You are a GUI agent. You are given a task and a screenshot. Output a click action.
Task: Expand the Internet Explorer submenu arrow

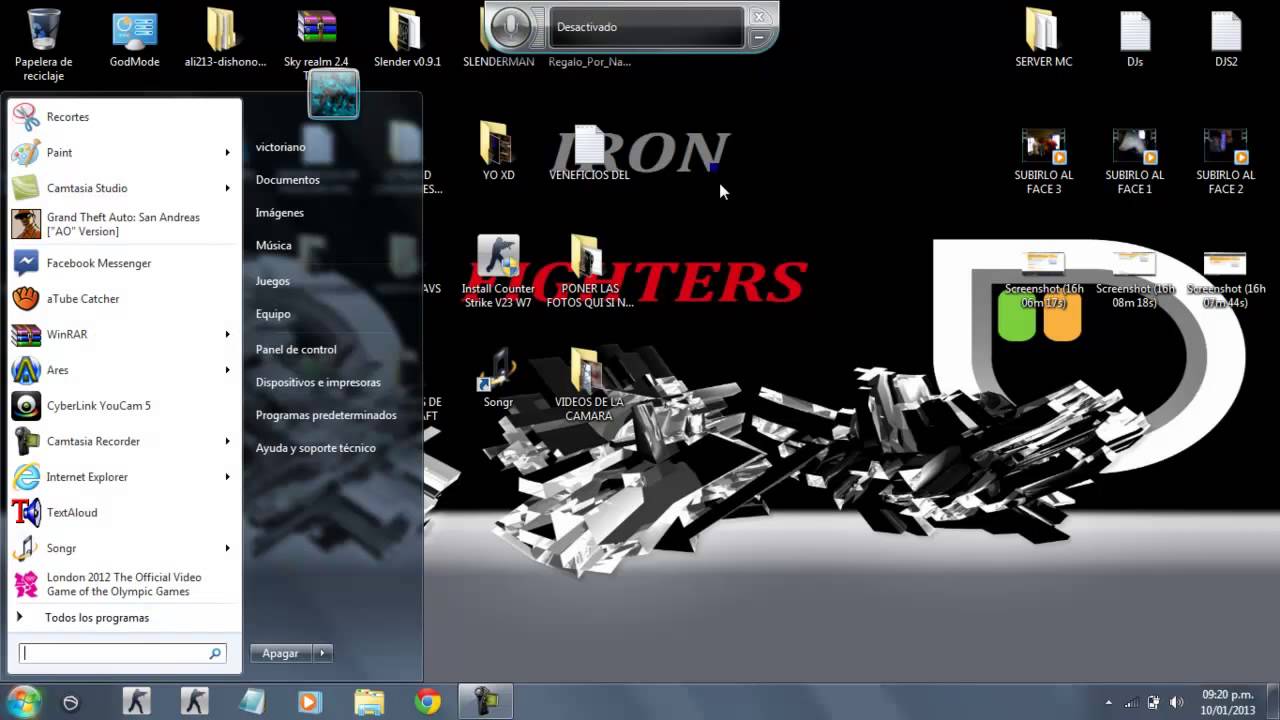coord(227,477)
